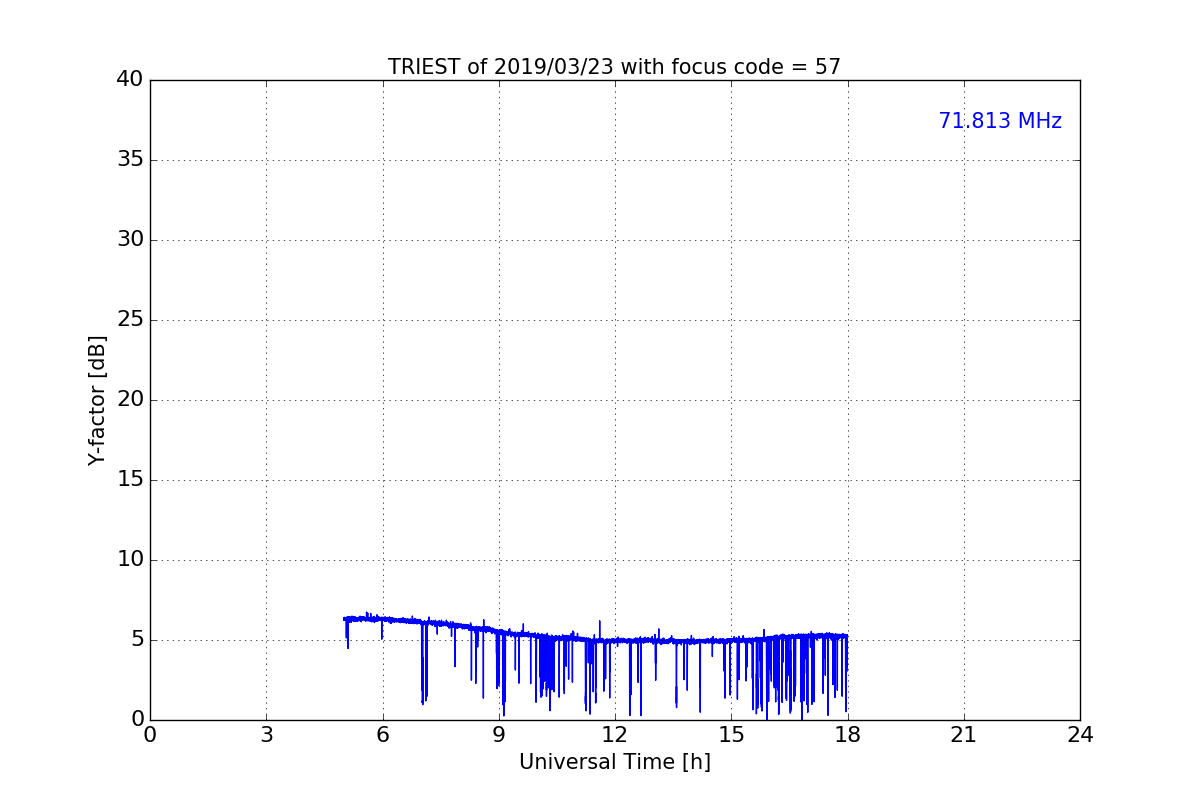Click the x-axis tick label '24'
This screenshot has height=800, width=1200.
(x=1080, y=735)
